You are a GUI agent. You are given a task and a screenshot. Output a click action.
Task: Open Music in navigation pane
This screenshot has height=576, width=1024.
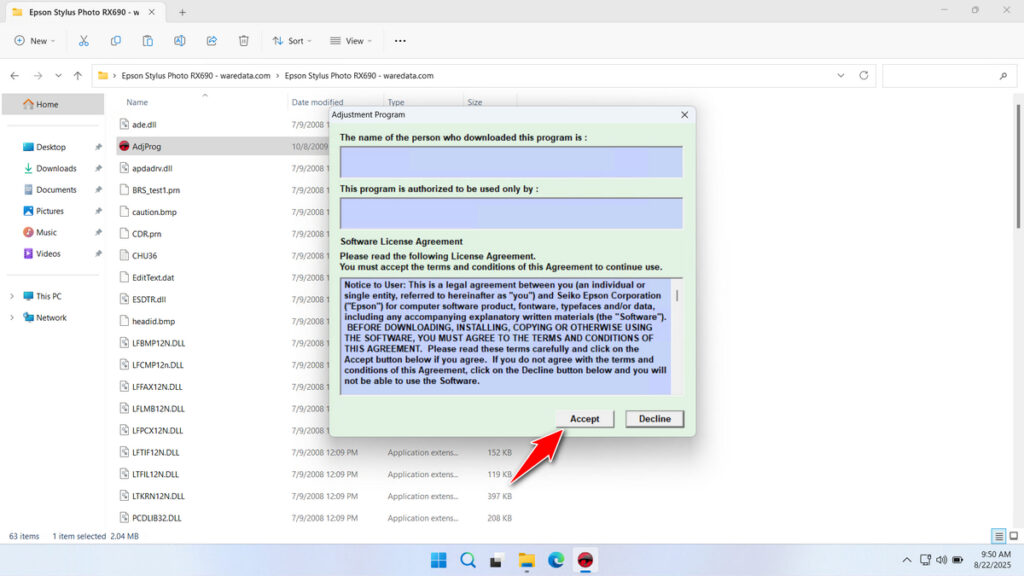(x=46, y=232)
